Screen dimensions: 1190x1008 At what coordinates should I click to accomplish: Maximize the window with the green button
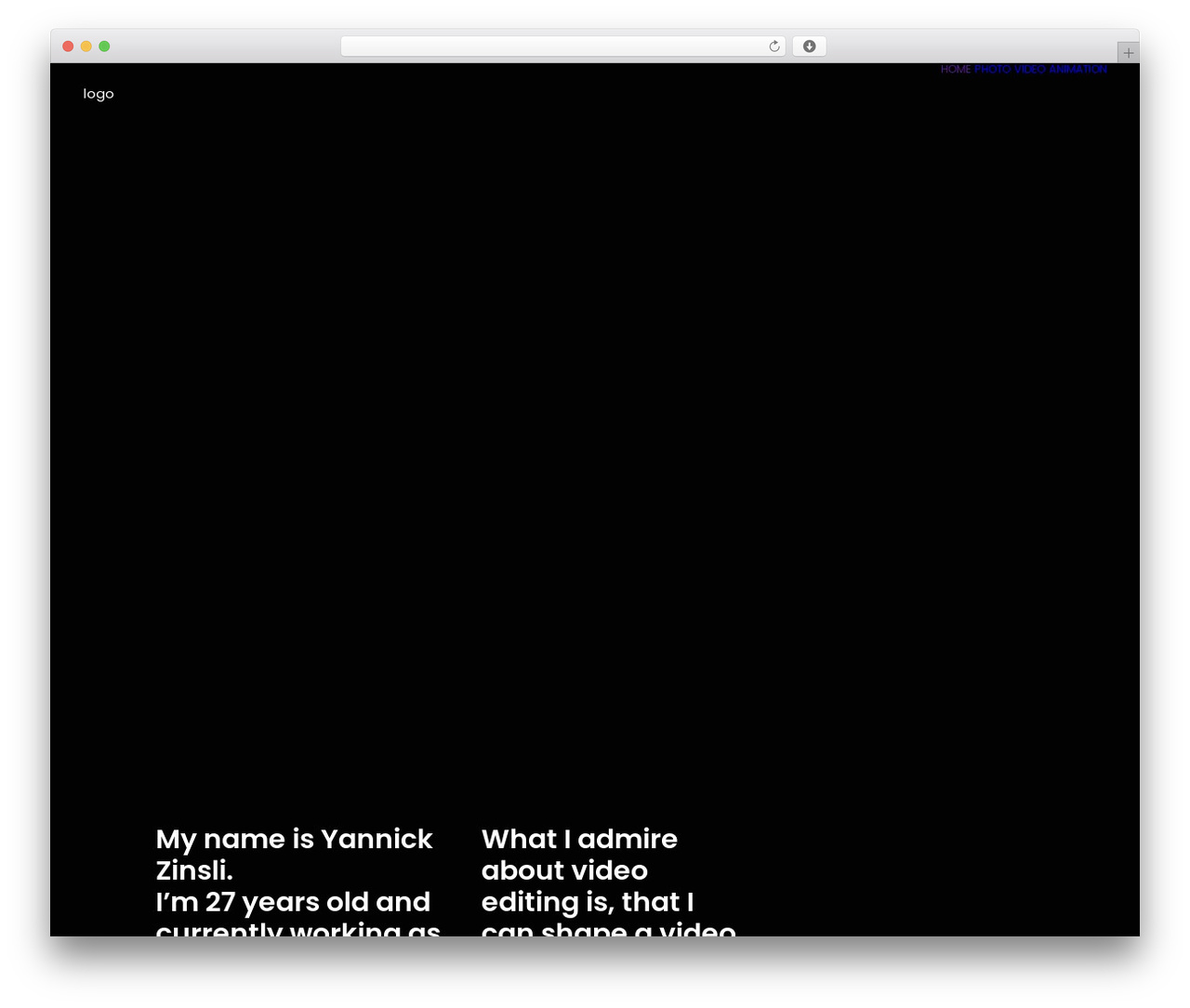pyautogui.click(x=104, y=46)
